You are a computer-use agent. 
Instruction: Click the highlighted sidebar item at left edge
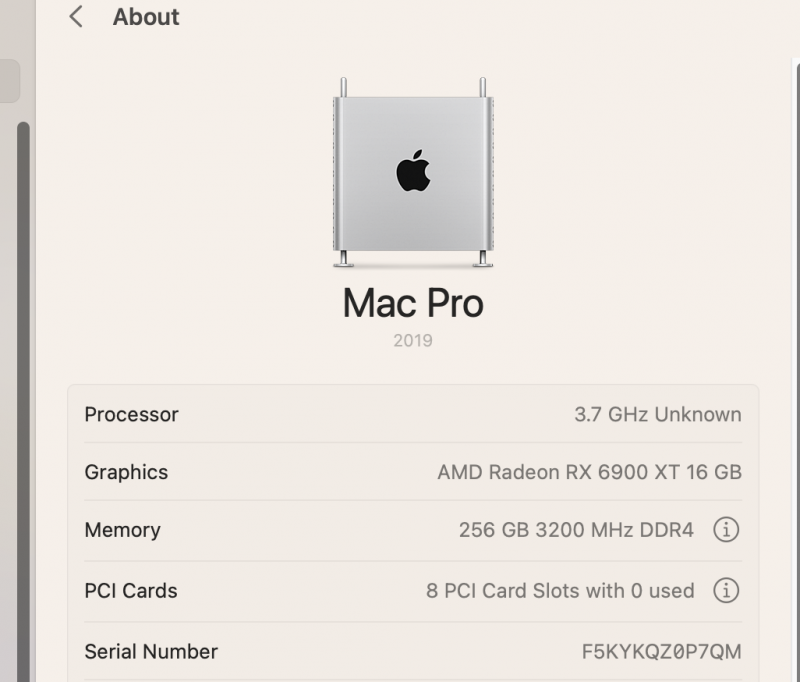tap(9, 81)
